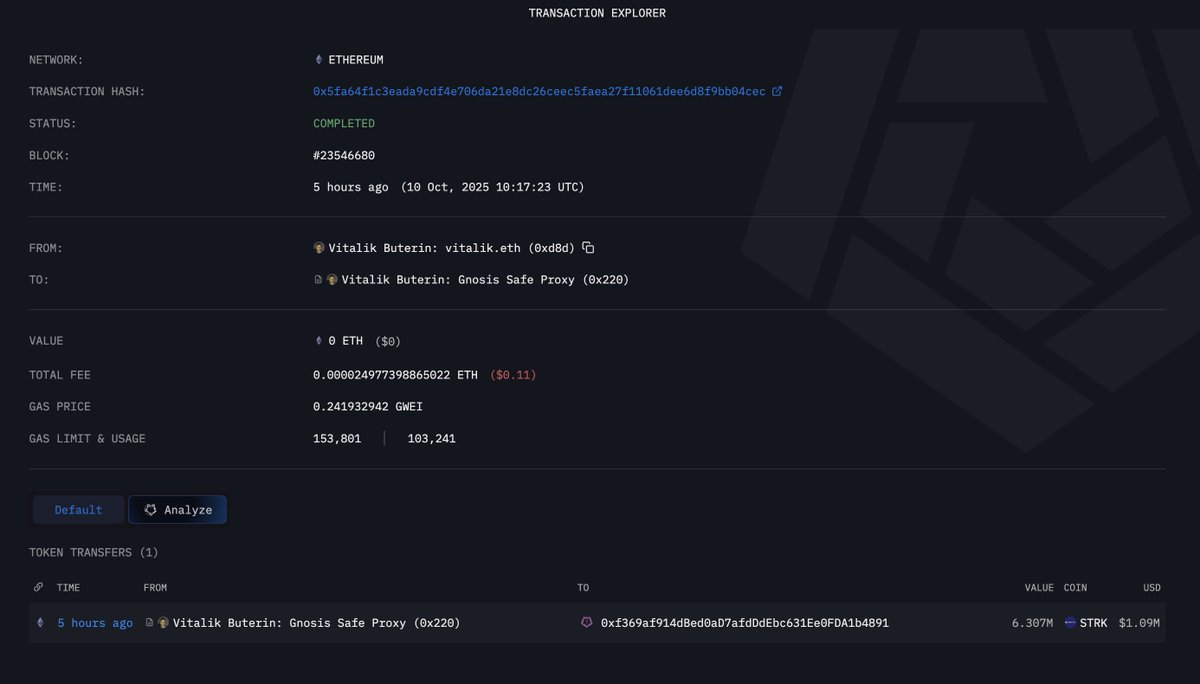Viewport: 1200px width, 684px height.
Task: Sort by the USD column header
Action: [x=1152, y=588]
